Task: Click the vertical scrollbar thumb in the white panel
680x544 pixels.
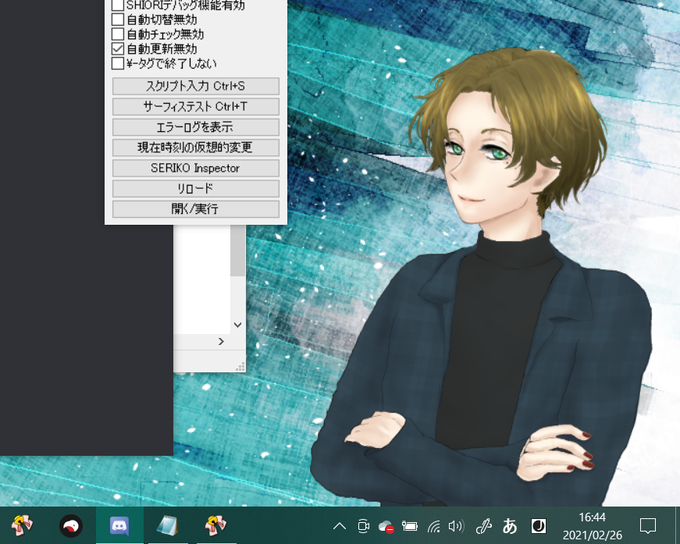Action: [x=238, y=251]
